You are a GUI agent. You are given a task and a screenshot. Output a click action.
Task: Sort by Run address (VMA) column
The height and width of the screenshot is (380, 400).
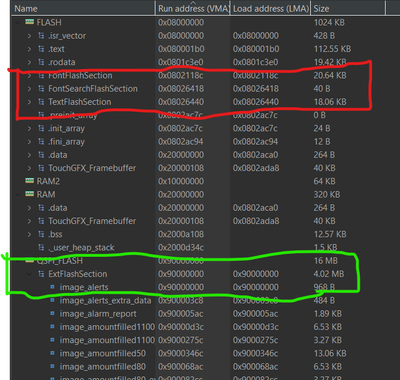tap(193, 8)
